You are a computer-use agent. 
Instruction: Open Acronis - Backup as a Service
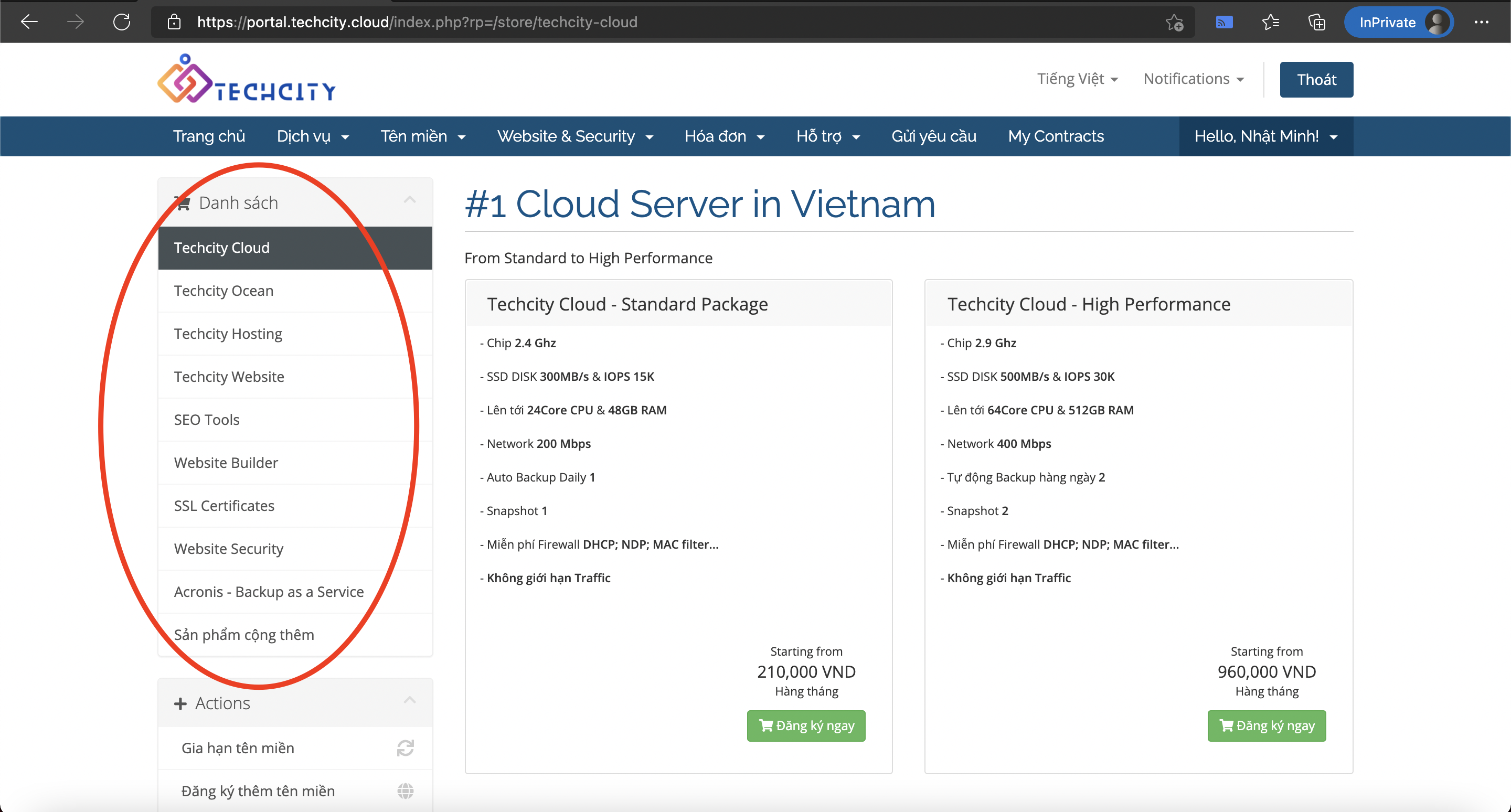(295, 592)
